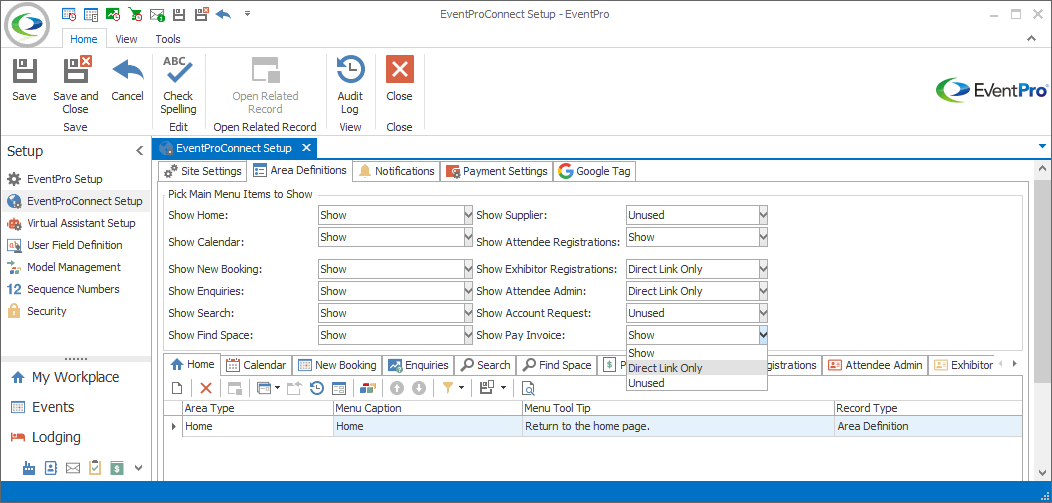The width and height of the screenshot is (1052, 503).
Task: Click shopping cart quick access icon
Action: pos(135,13)
